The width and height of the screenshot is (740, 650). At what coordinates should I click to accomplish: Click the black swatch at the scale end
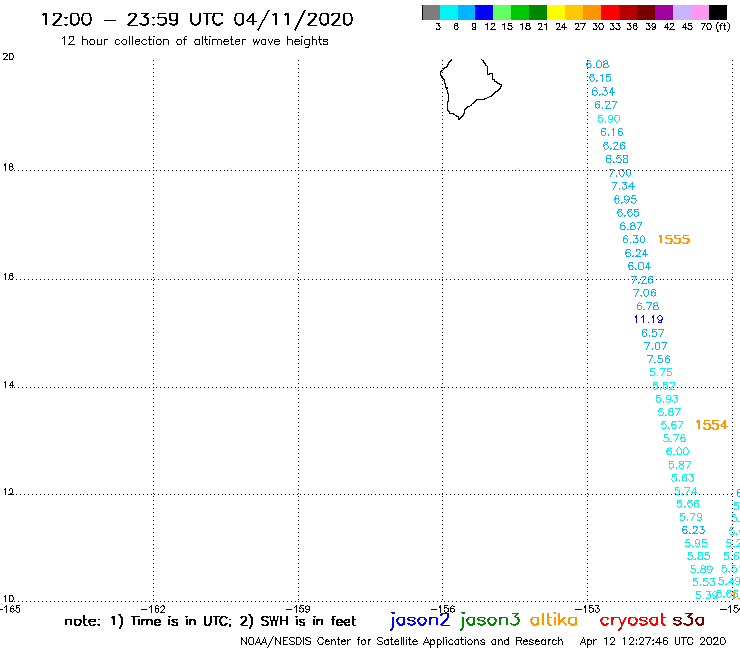718,12
